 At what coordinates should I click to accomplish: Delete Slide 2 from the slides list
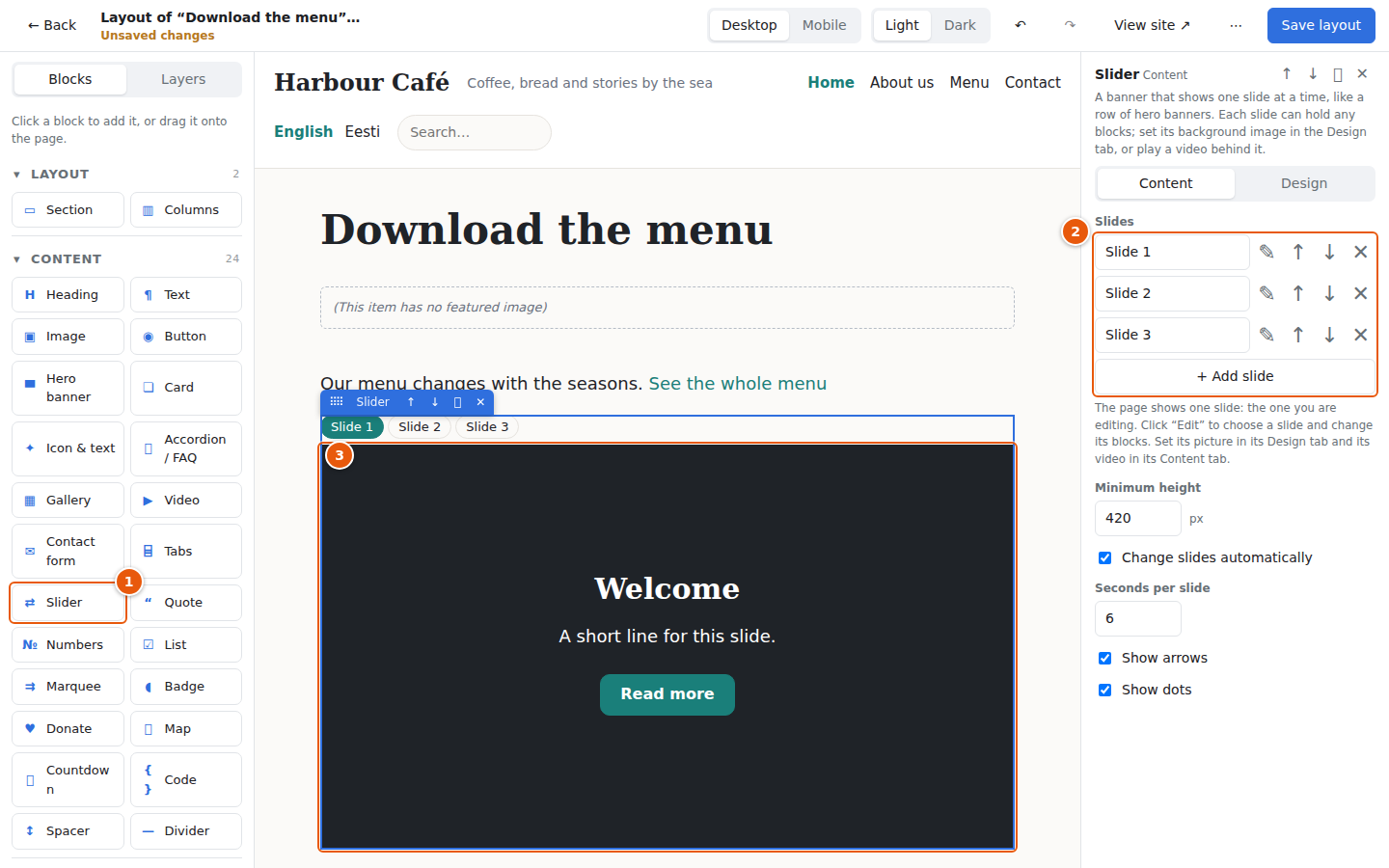(1360, 293)
